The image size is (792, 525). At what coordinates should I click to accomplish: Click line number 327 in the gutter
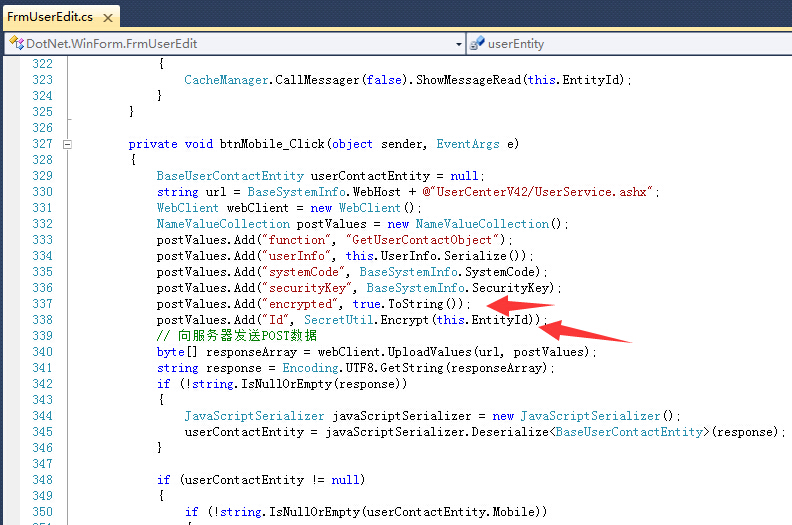click(x=42, y=144)
